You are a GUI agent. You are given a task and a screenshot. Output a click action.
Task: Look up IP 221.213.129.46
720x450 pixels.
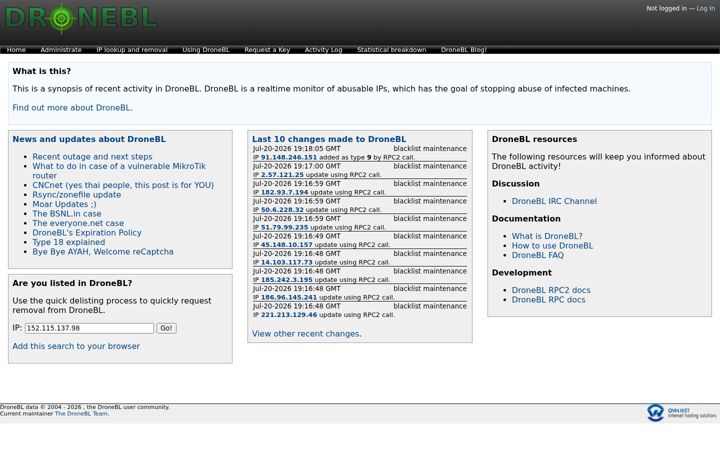[x=289, y=315]
